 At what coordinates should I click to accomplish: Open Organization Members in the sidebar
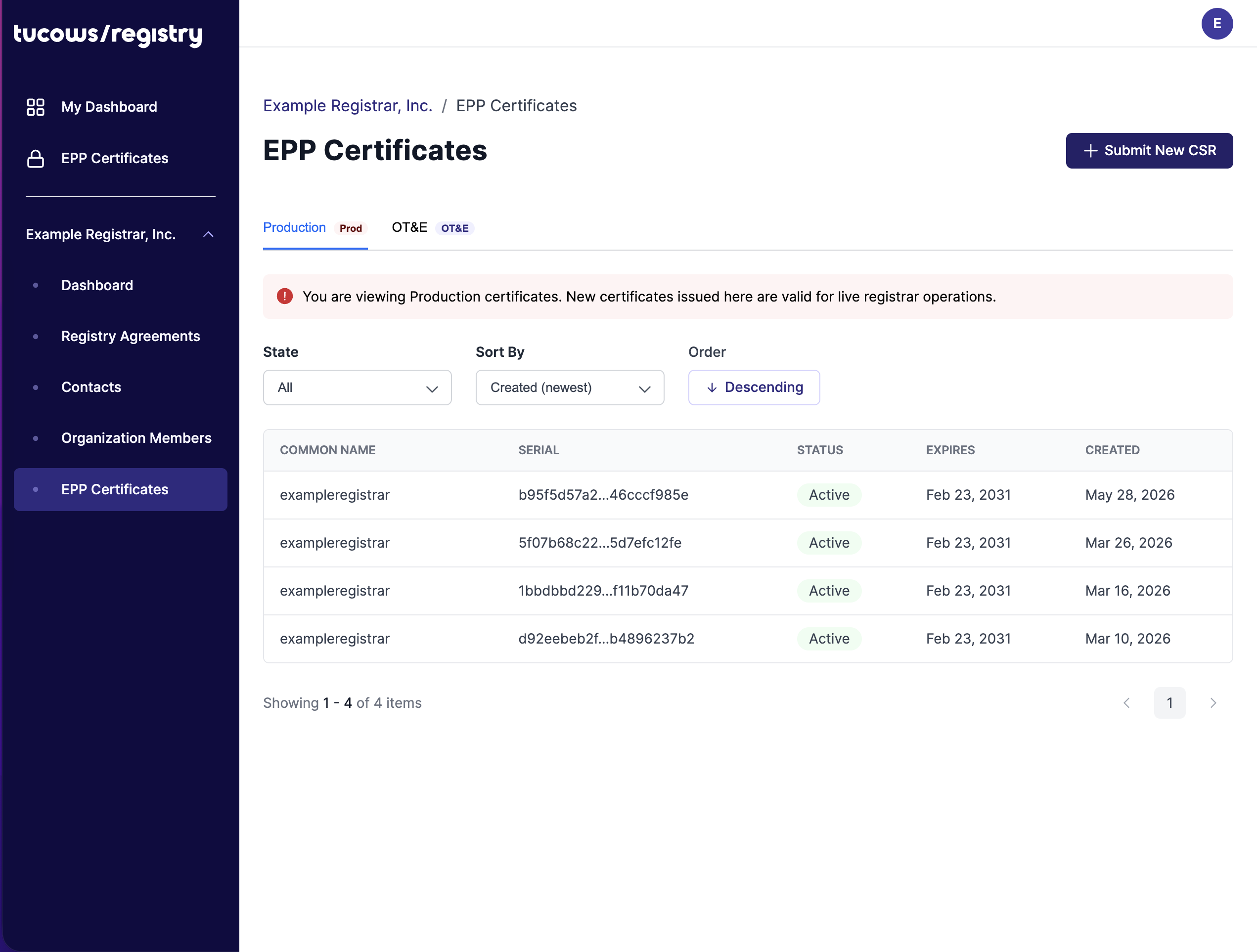tap(136, 438)
